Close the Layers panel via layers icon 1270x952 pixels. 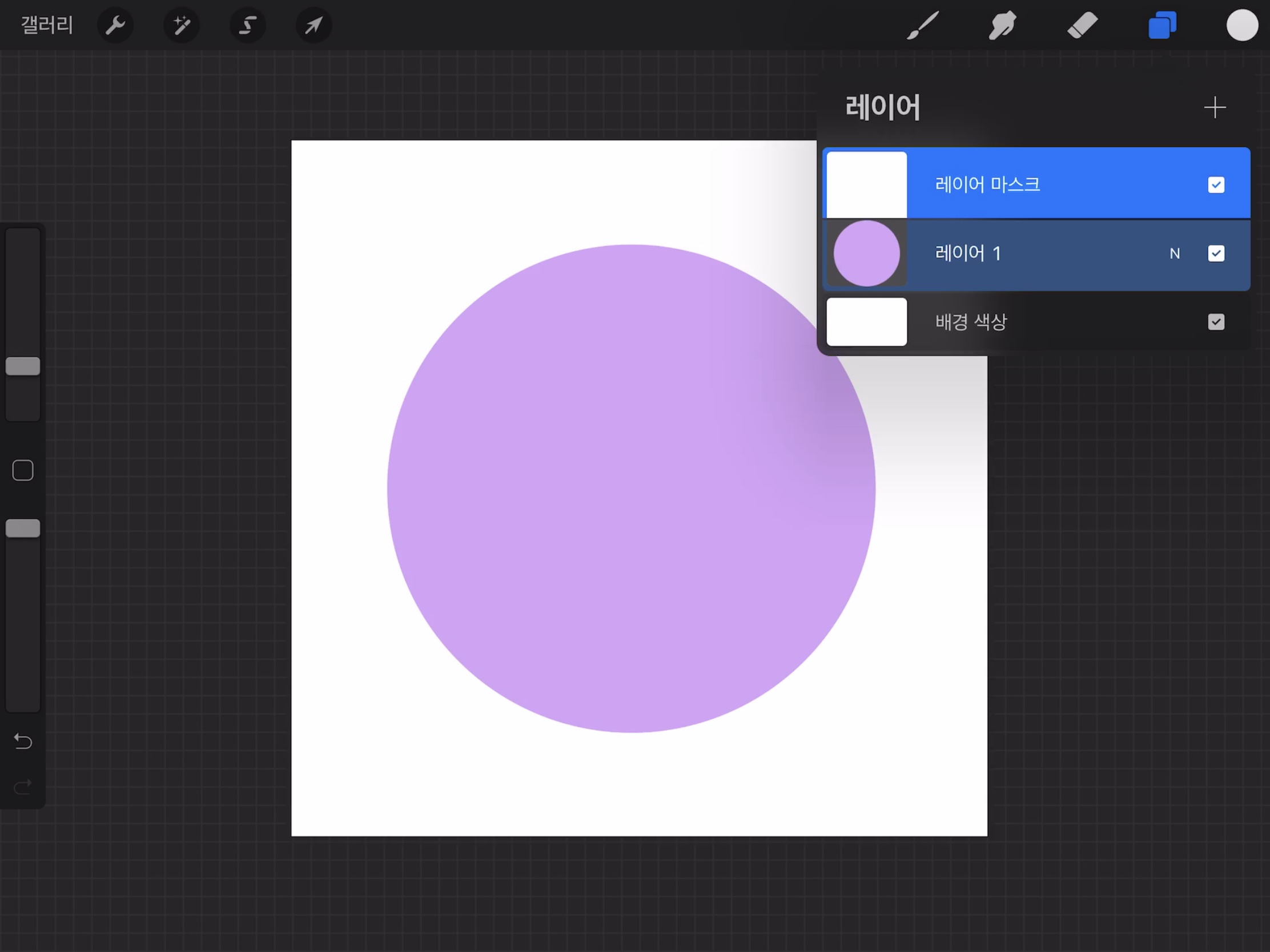coord(1162,25)
